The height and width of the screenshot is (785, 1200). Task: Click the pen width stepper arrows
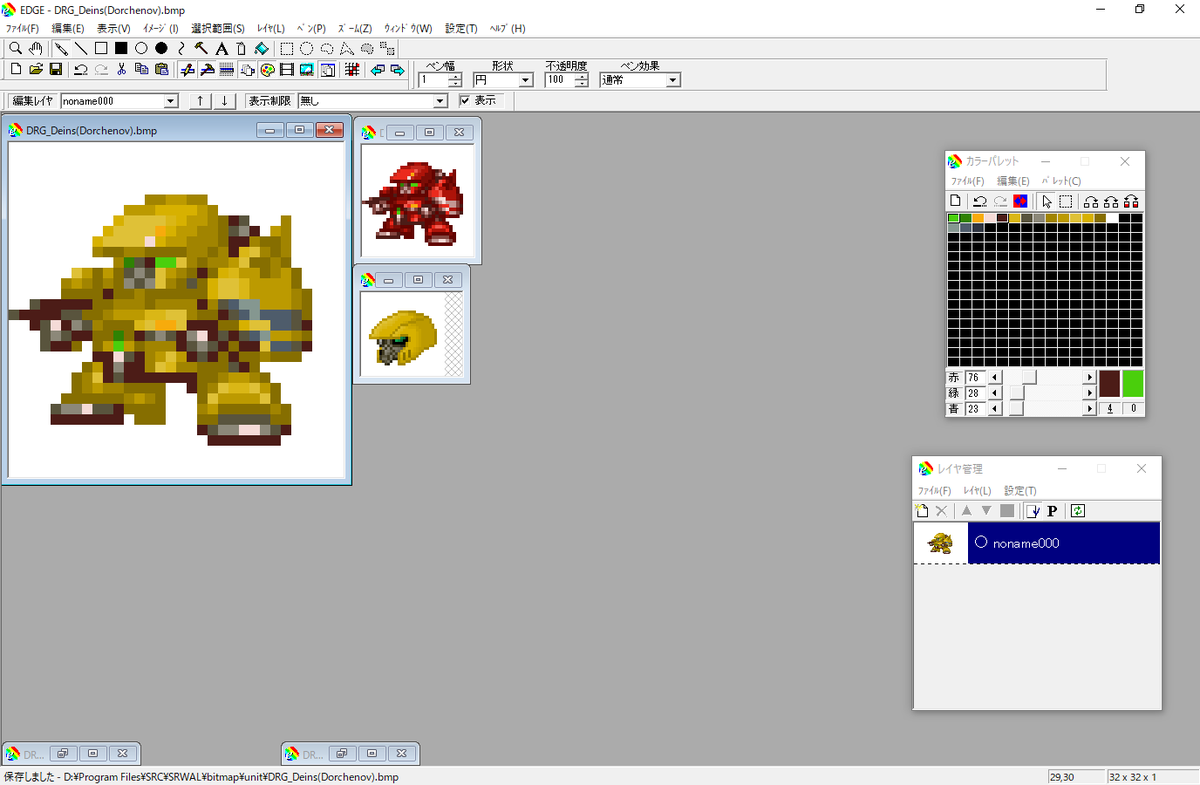455,80
